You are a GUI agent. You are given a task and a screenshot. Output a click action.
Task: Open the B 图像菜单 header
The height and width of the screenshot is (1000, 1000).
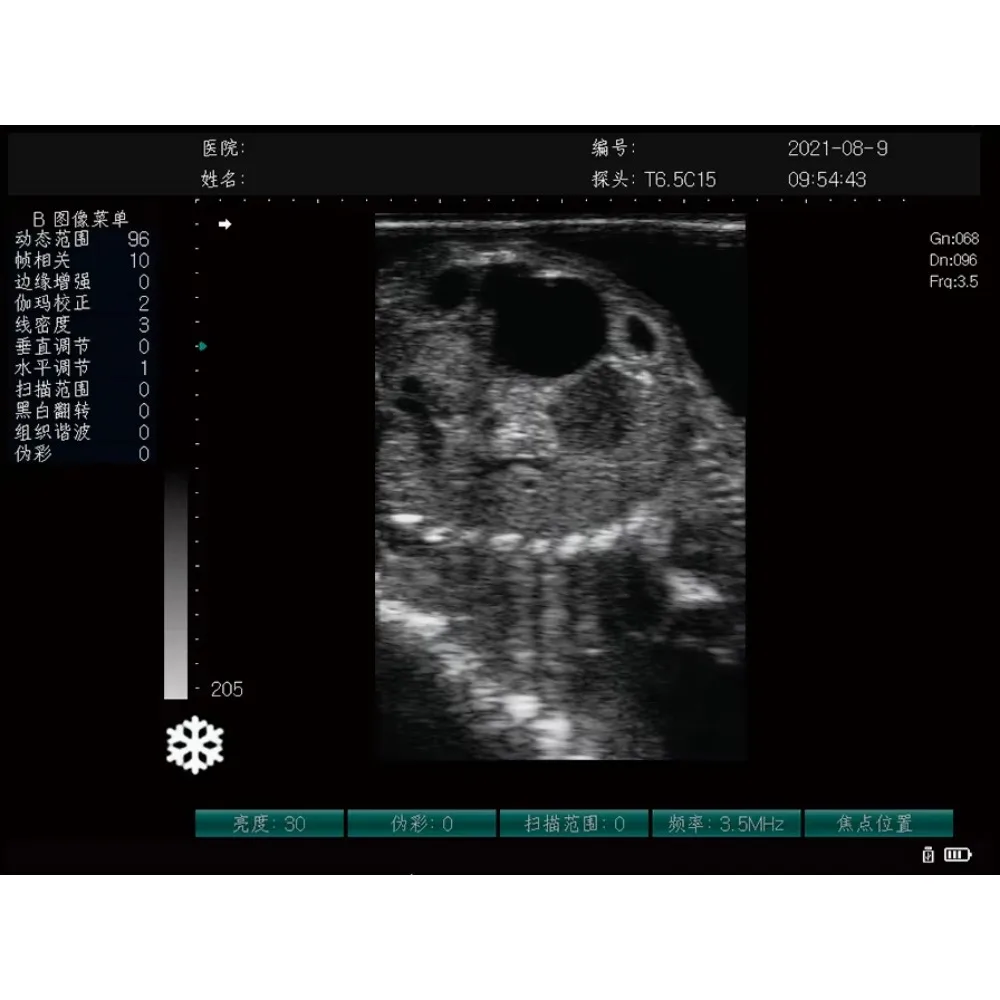coord(80,219)
